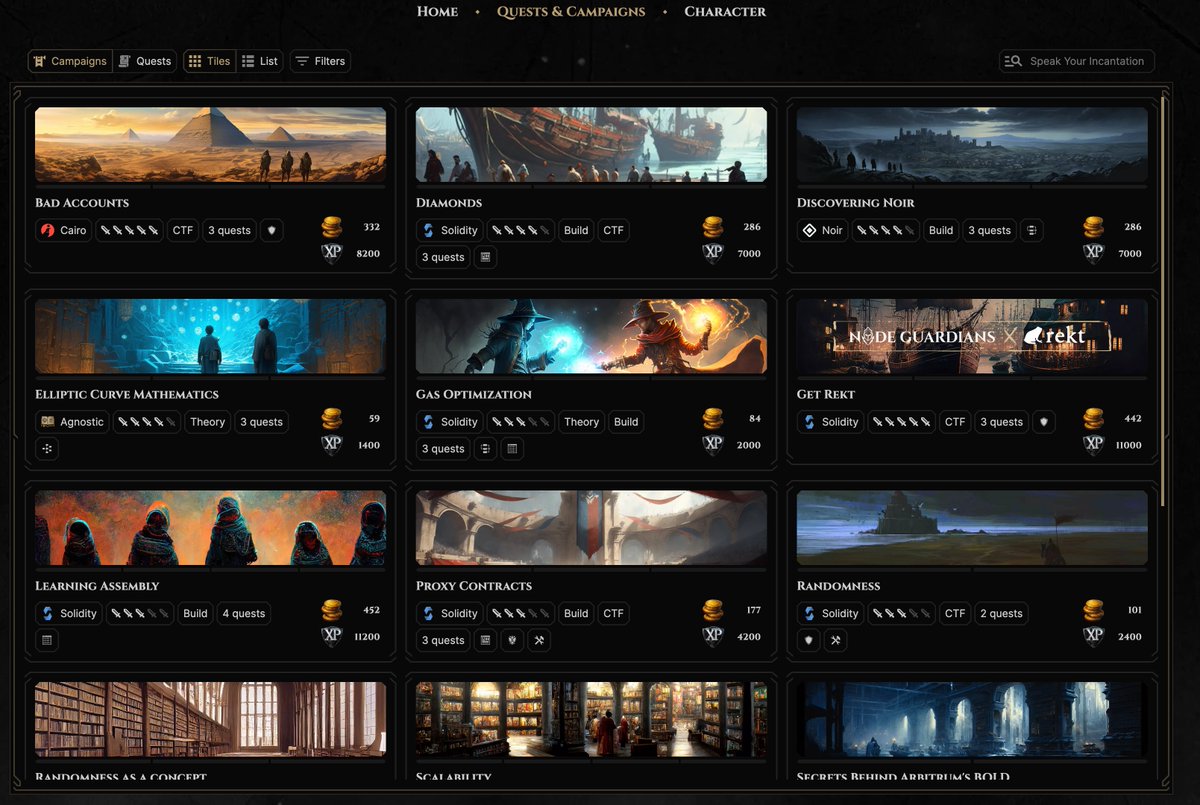Click the 2 quests tag on Randomness card
This screenshot has height=805, width=1200.
click(1000, 613)
